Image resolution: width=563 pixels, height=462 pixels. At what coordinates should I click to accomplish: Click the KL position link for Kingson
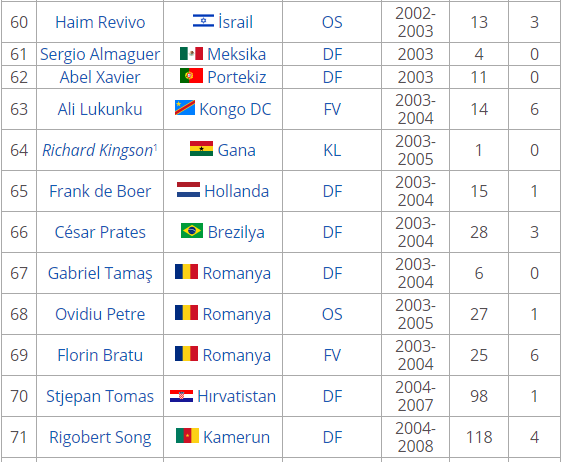tap(332, 150)
